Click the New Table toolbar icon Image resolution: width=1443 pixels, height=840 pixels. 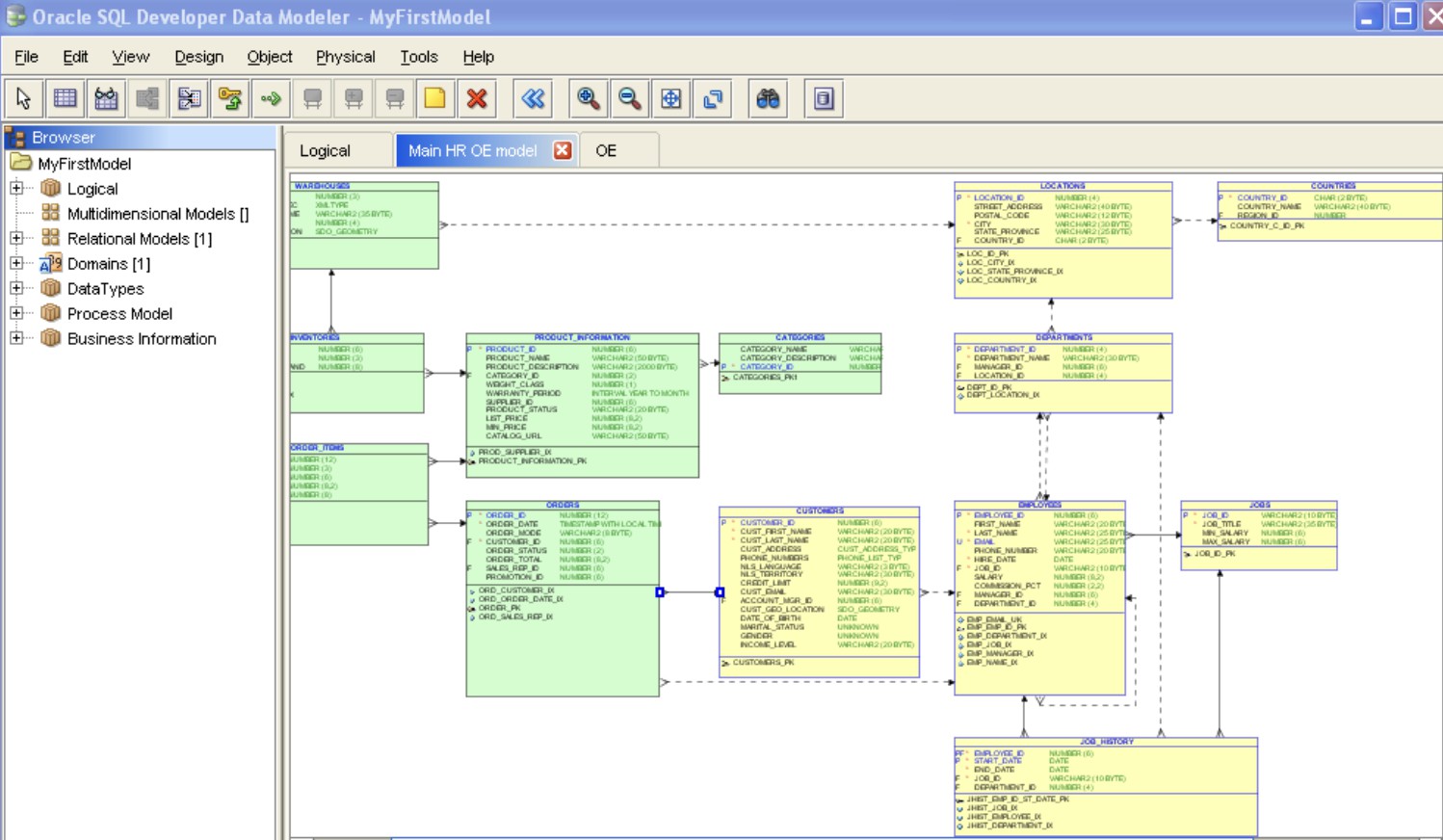point(65,98)
